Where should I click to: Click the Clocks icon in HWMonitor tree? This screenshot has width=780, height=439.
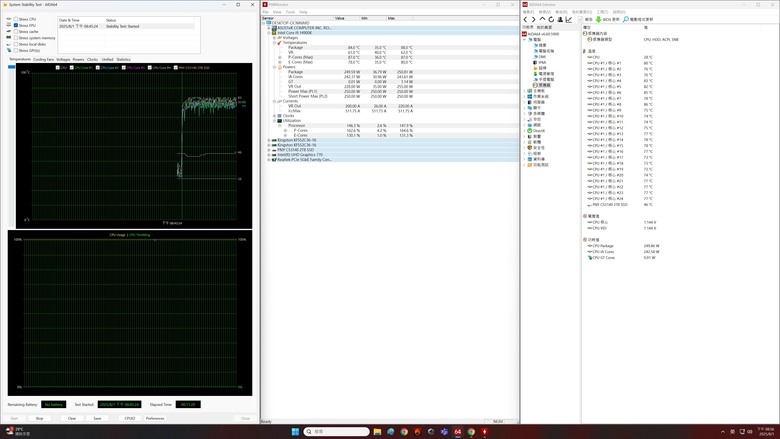[x=280, y=116]
